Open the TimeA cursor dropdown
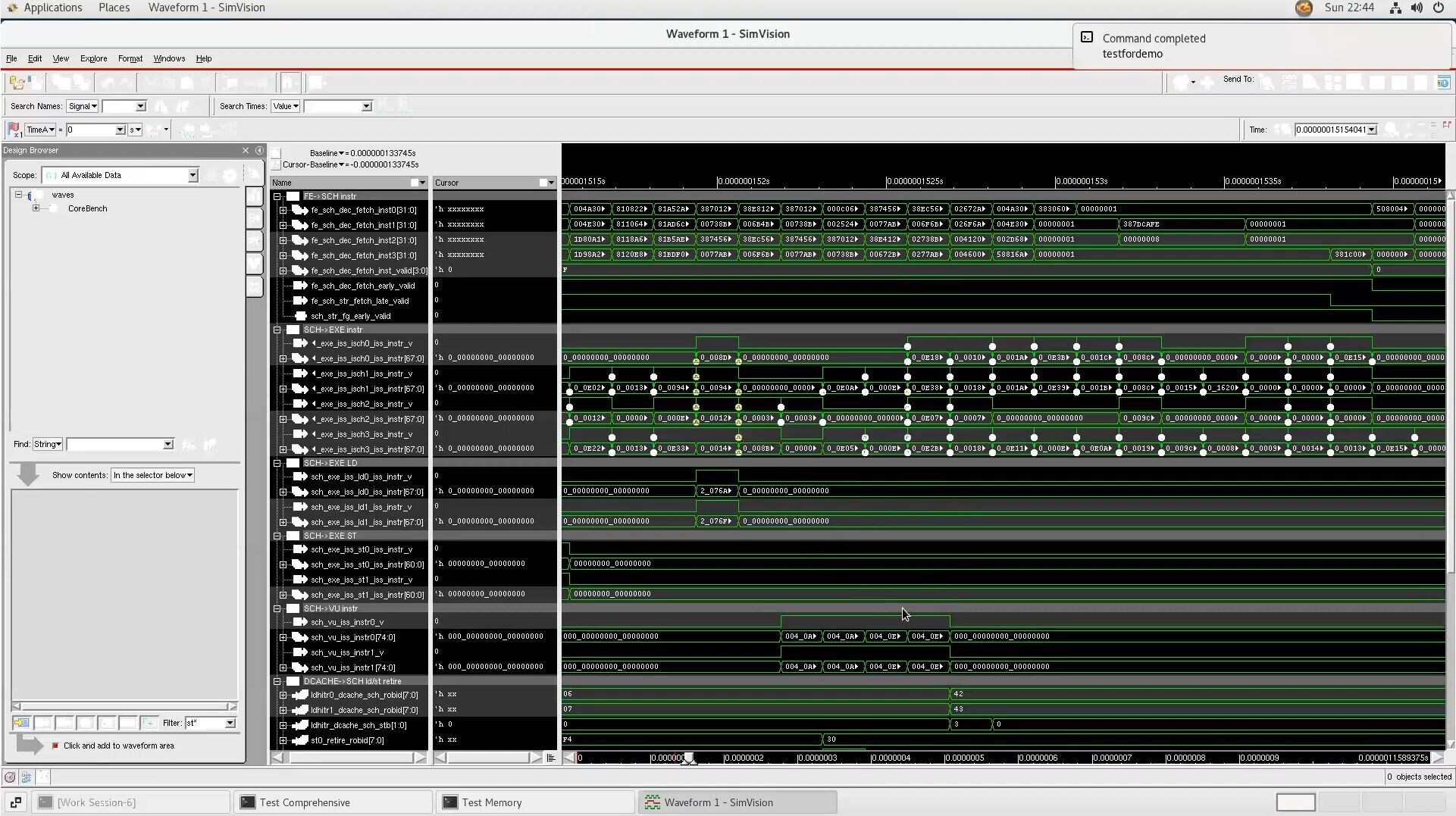Viewport: 1456px width, 816px height. [40, 130]
